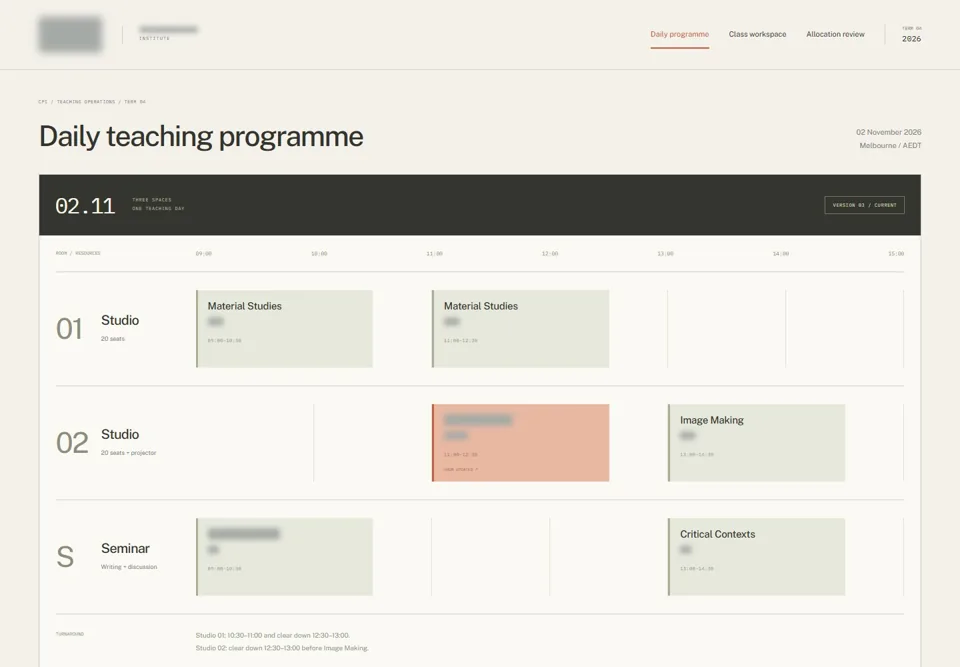The image size is (960, 667).
Task: Select the 02 Studio room row label
Action: point(106,443)
